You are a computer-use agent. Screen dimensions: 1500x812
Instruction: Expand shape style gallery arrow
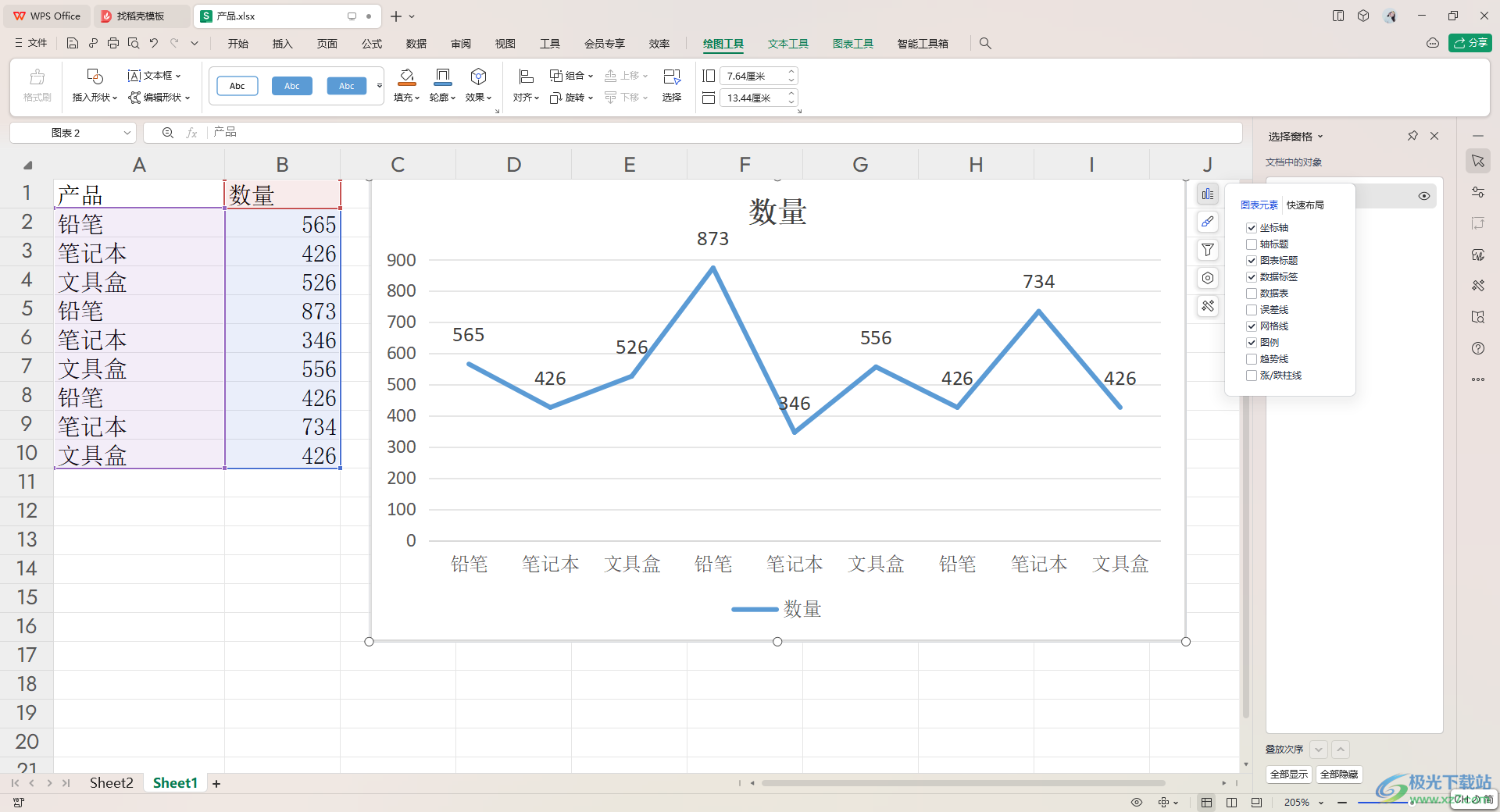380,85
